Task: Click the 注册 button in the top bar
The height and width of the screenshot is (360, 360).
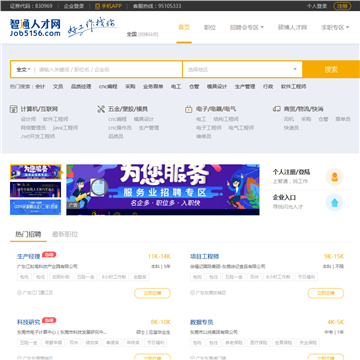Action: coord(343,6)
